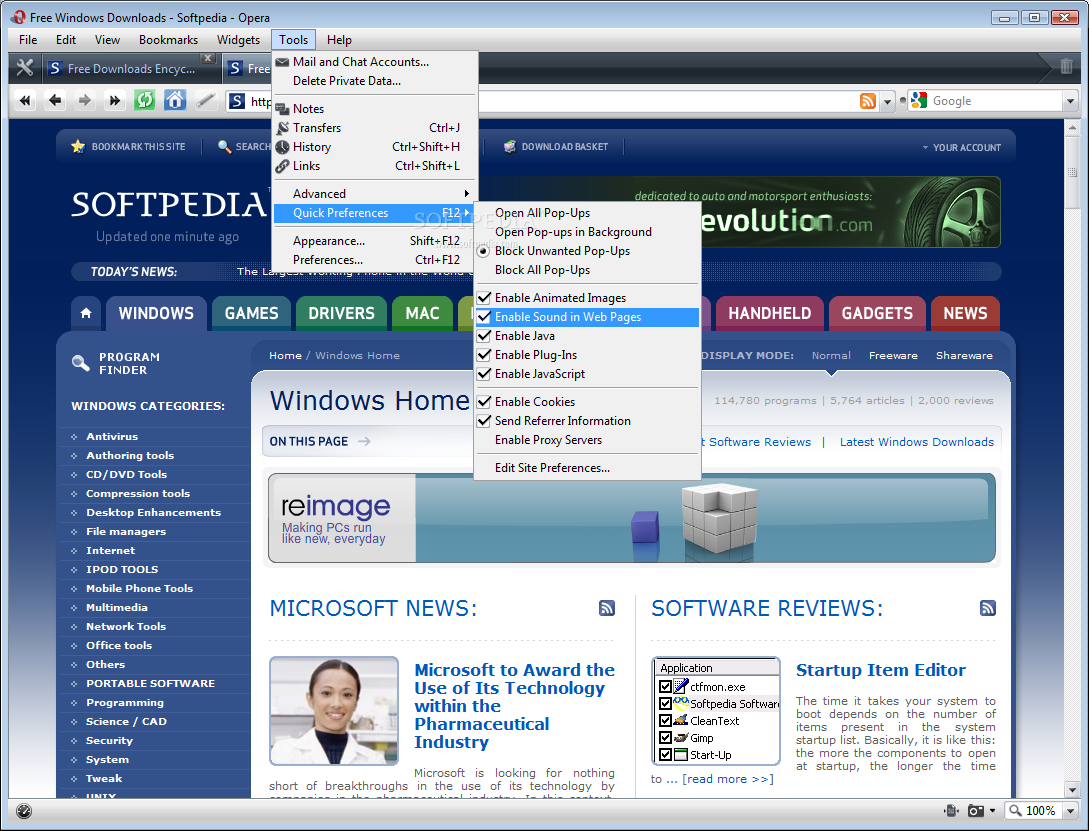This screenshot has width=1089, height=831.
Task: Choose Edit Site Preferences...
Action: tap(588, 468)
